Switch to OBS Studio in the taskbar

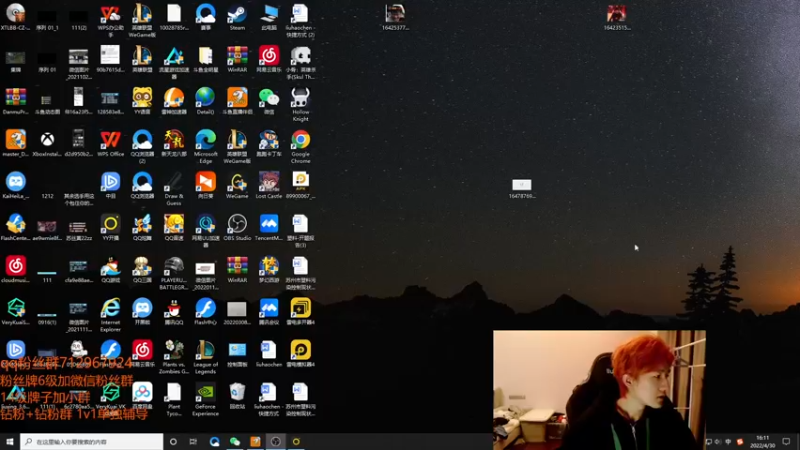pos(276,441)
